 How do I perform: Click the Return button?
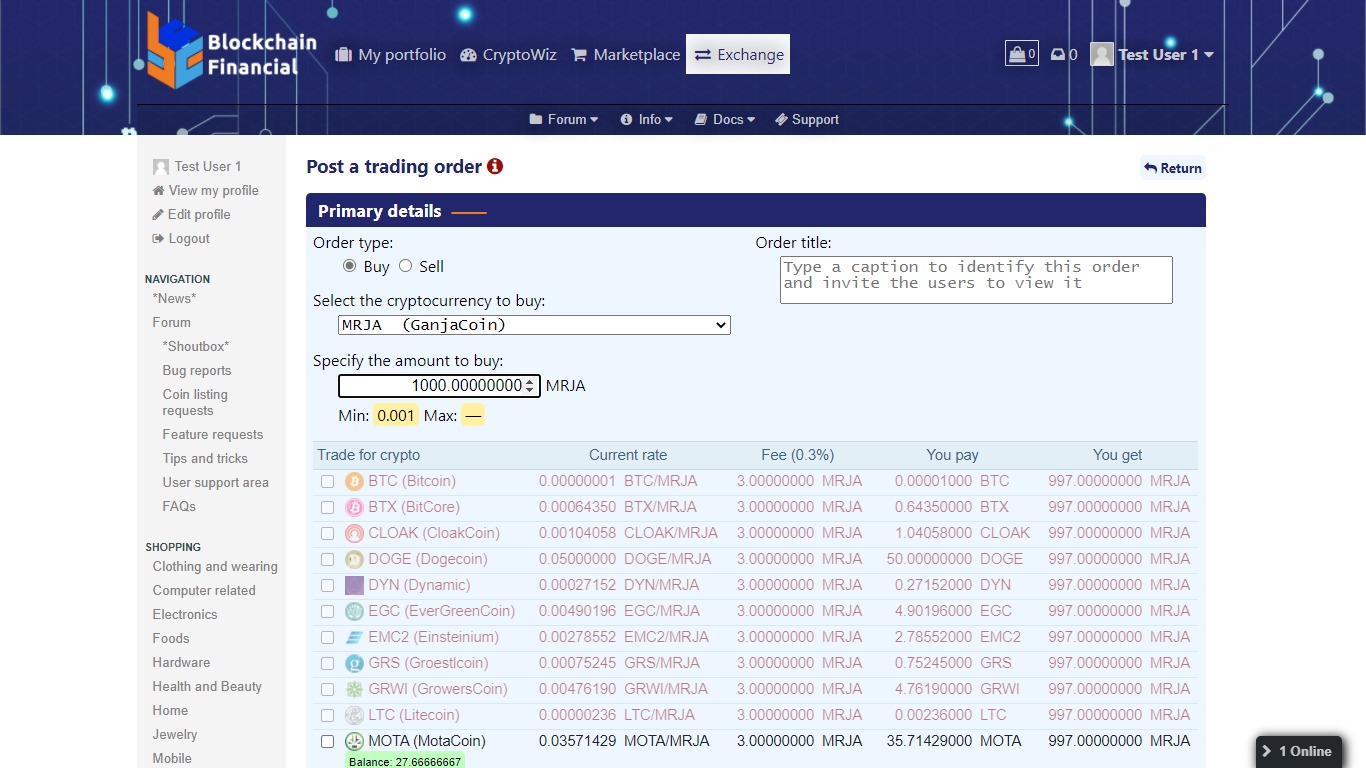point(1173,168)
